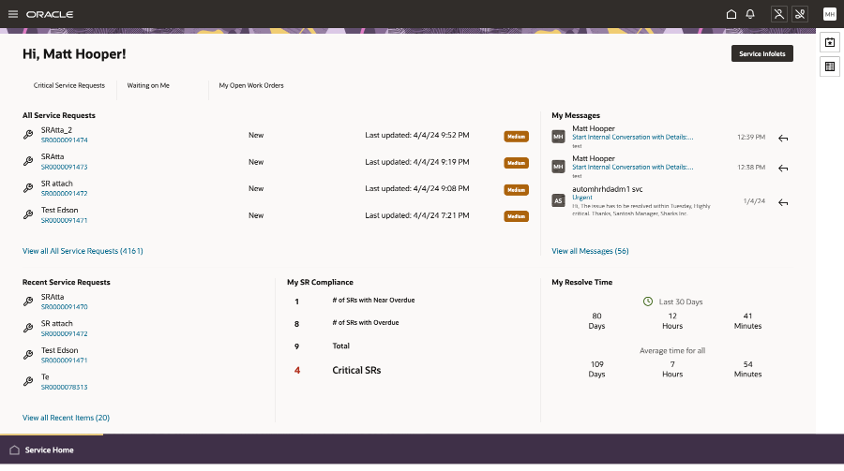The height and width of the screenshot is (471, 844).
Task: Click the Last 30 Days clock icon
Action: (648, 301)
